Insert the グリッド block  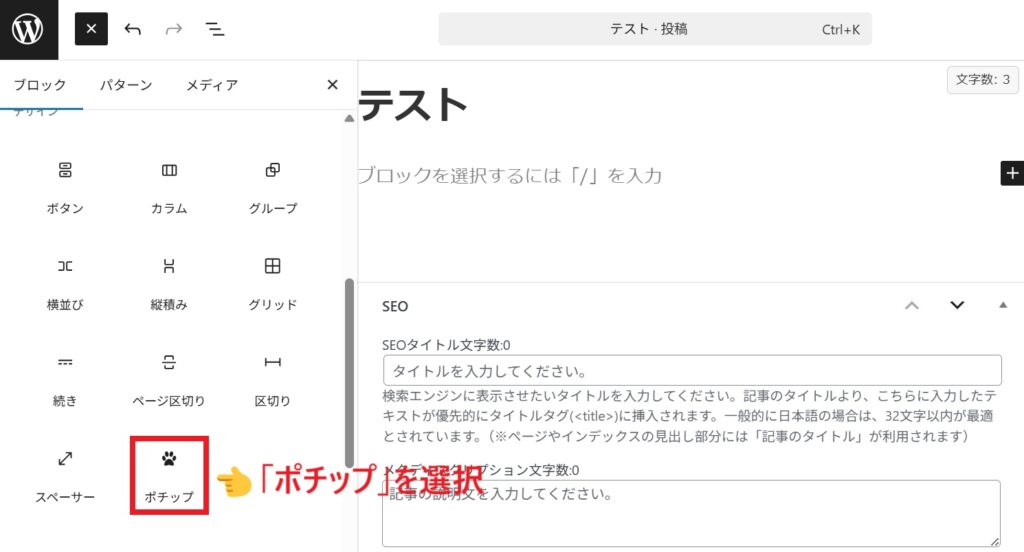tap(272, 284)
